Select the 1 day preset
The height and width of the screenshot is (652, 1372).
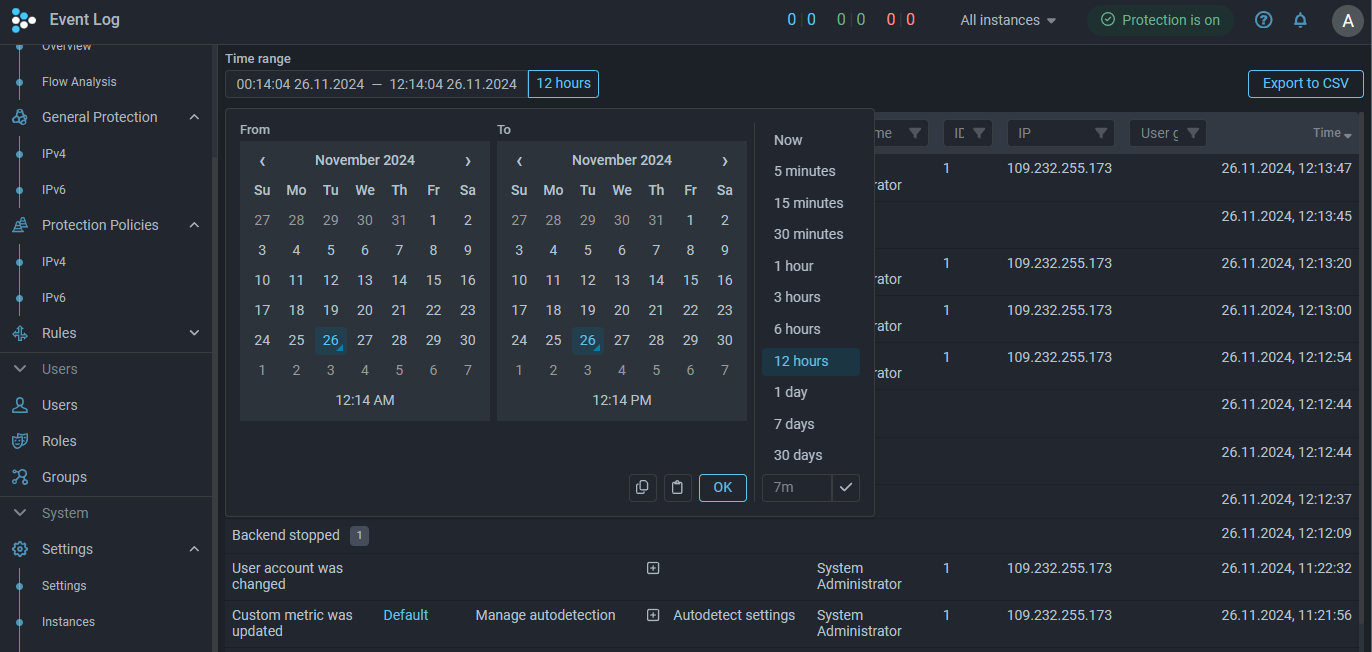(790, 392)
